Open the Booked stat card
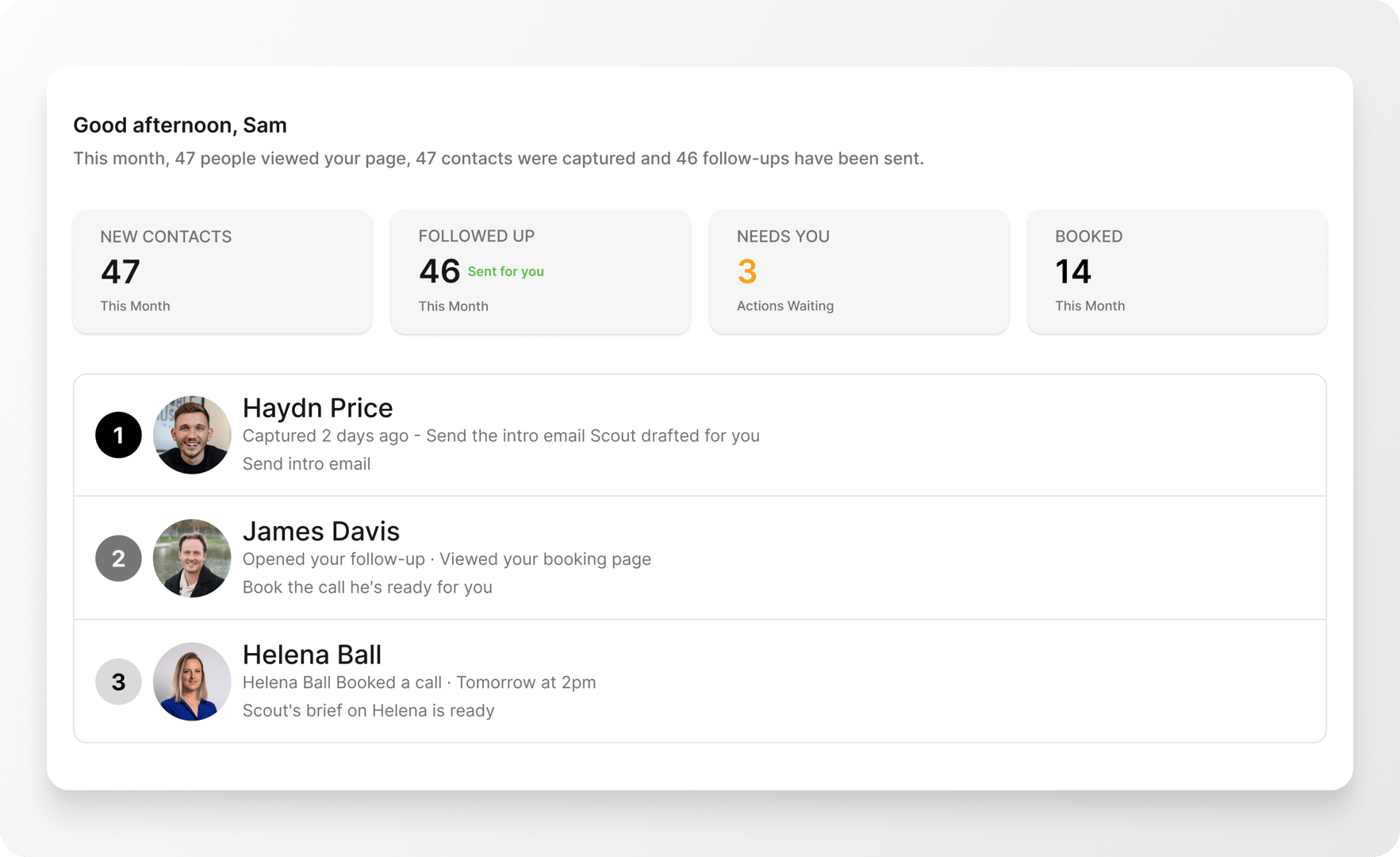This screenshot has height=857, width=1400. (1177, 271)
